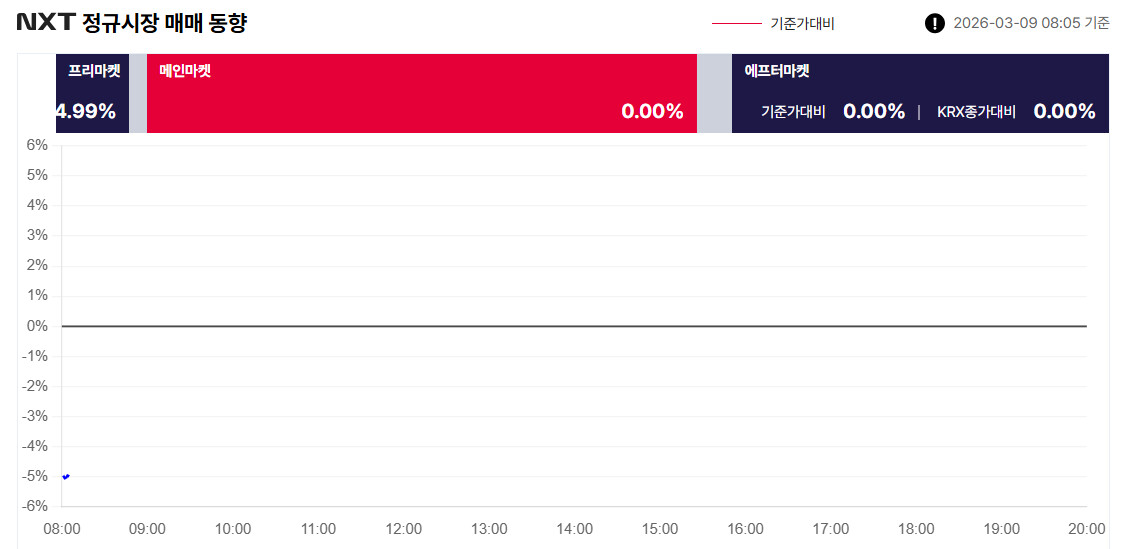The width and height of the screenshot is (1131, 549).
Task: Click the red legend line swatch
Action: 736,24
